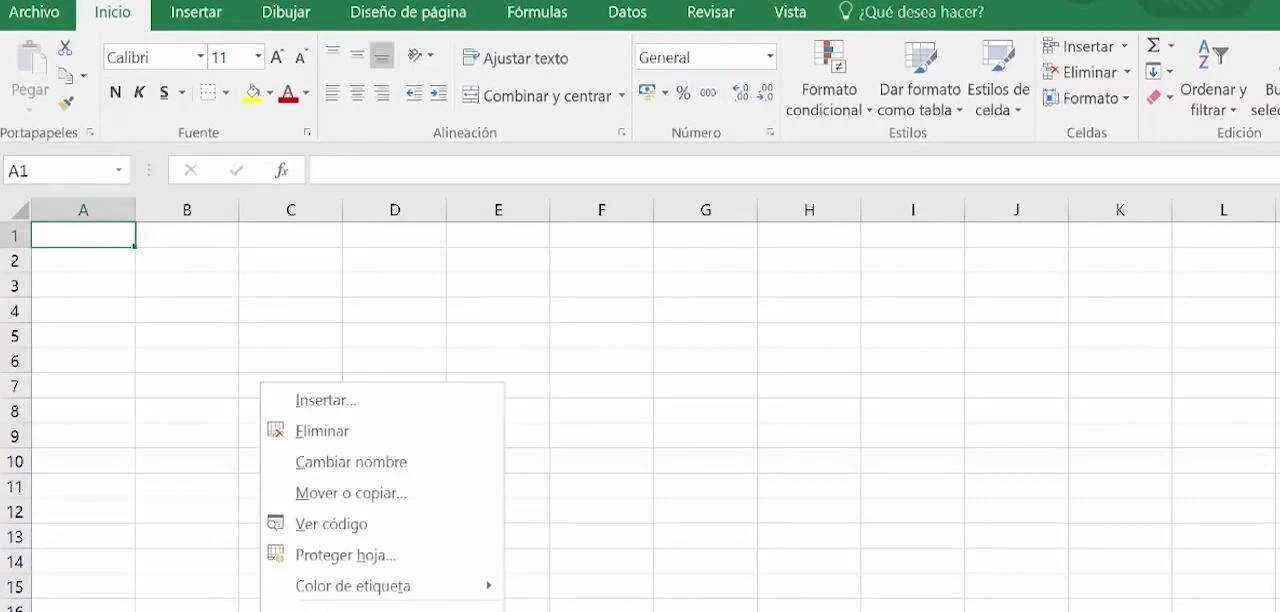1280x612 pixels.
Task: Click the Copy icon in Portapapeles
Action: click(66, 76)
